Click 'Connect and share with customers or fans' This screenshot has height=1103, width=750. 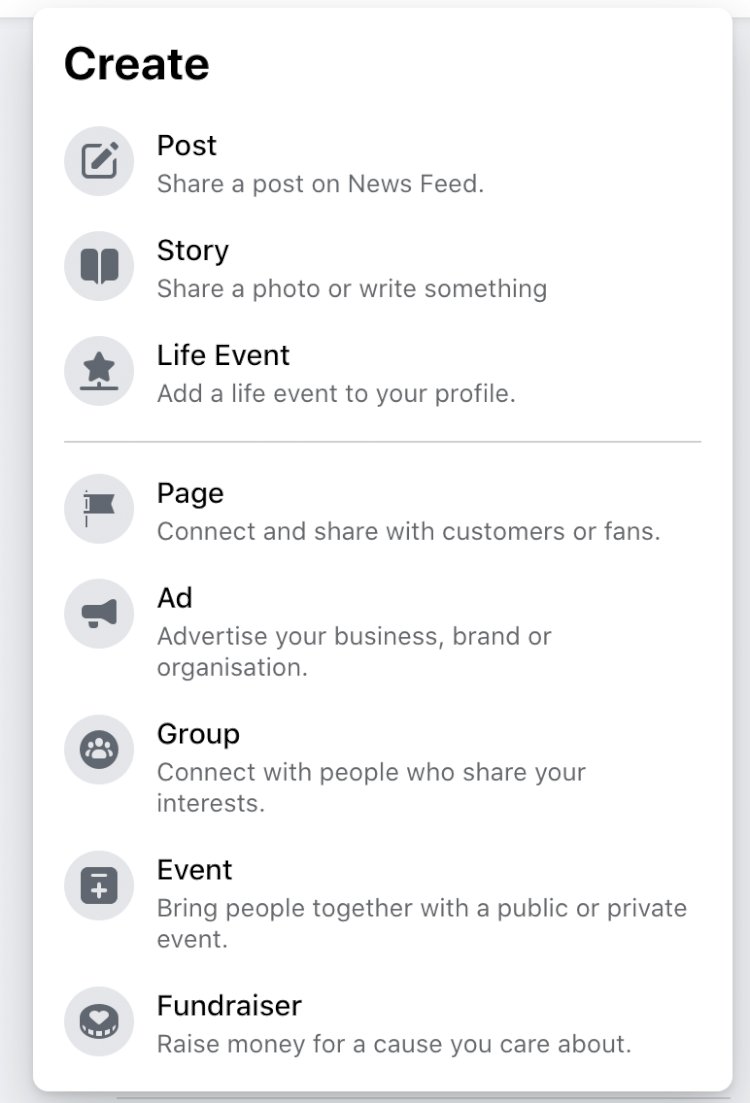409,531
